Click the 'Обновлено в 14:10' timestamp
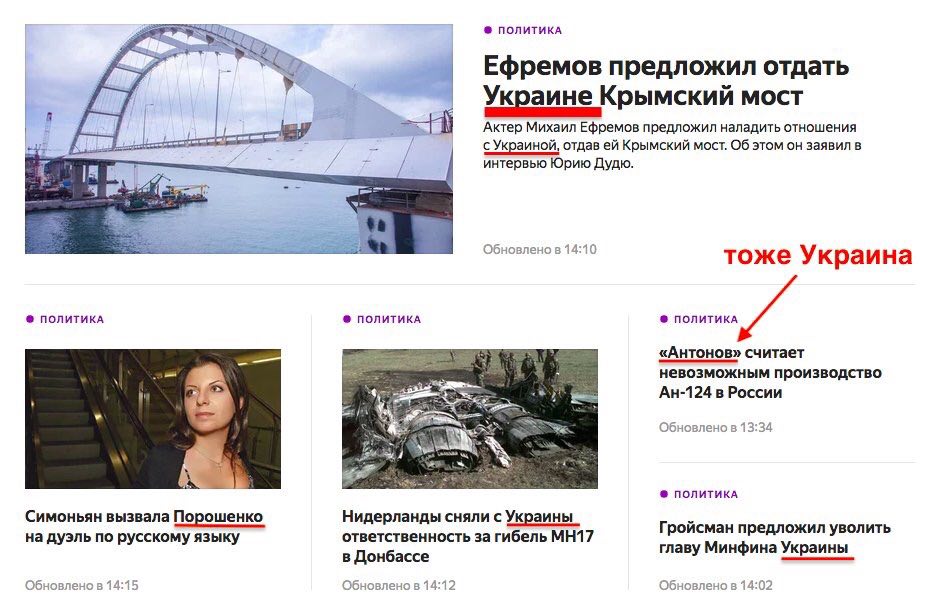This screenshot has width=937, height=612. pos(540,249)
